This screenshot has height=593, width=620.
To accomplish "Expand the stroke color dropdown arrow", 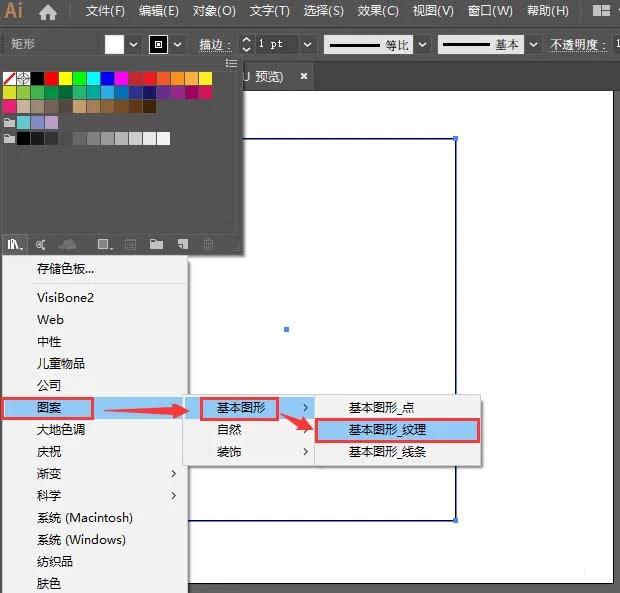I will coord(178,45).
